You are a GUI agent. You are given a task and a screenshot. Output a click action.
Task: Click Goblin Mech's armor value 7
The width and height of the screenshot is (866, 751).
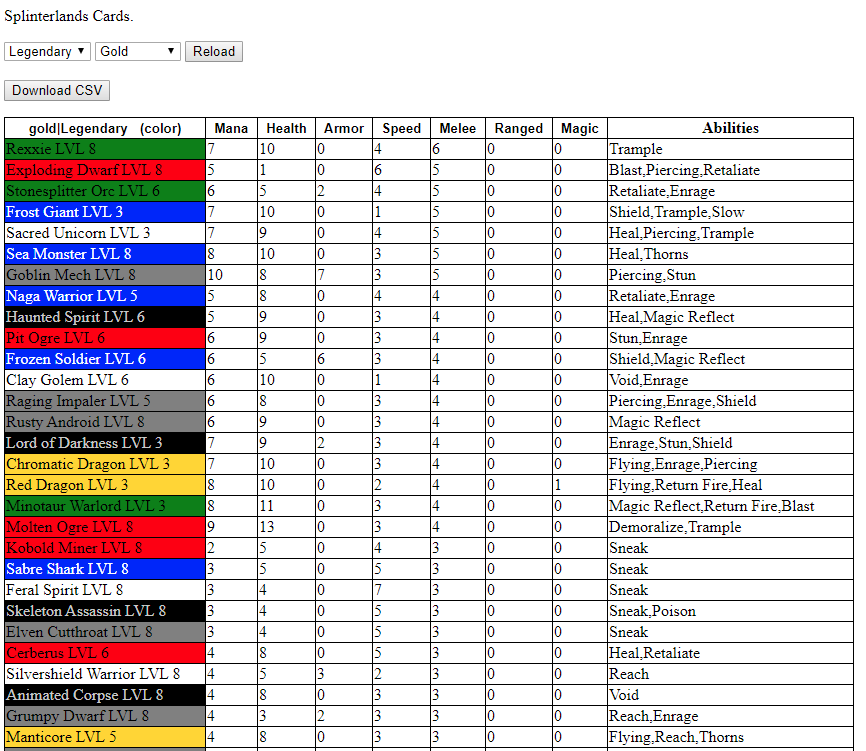[x=344, y=275]
